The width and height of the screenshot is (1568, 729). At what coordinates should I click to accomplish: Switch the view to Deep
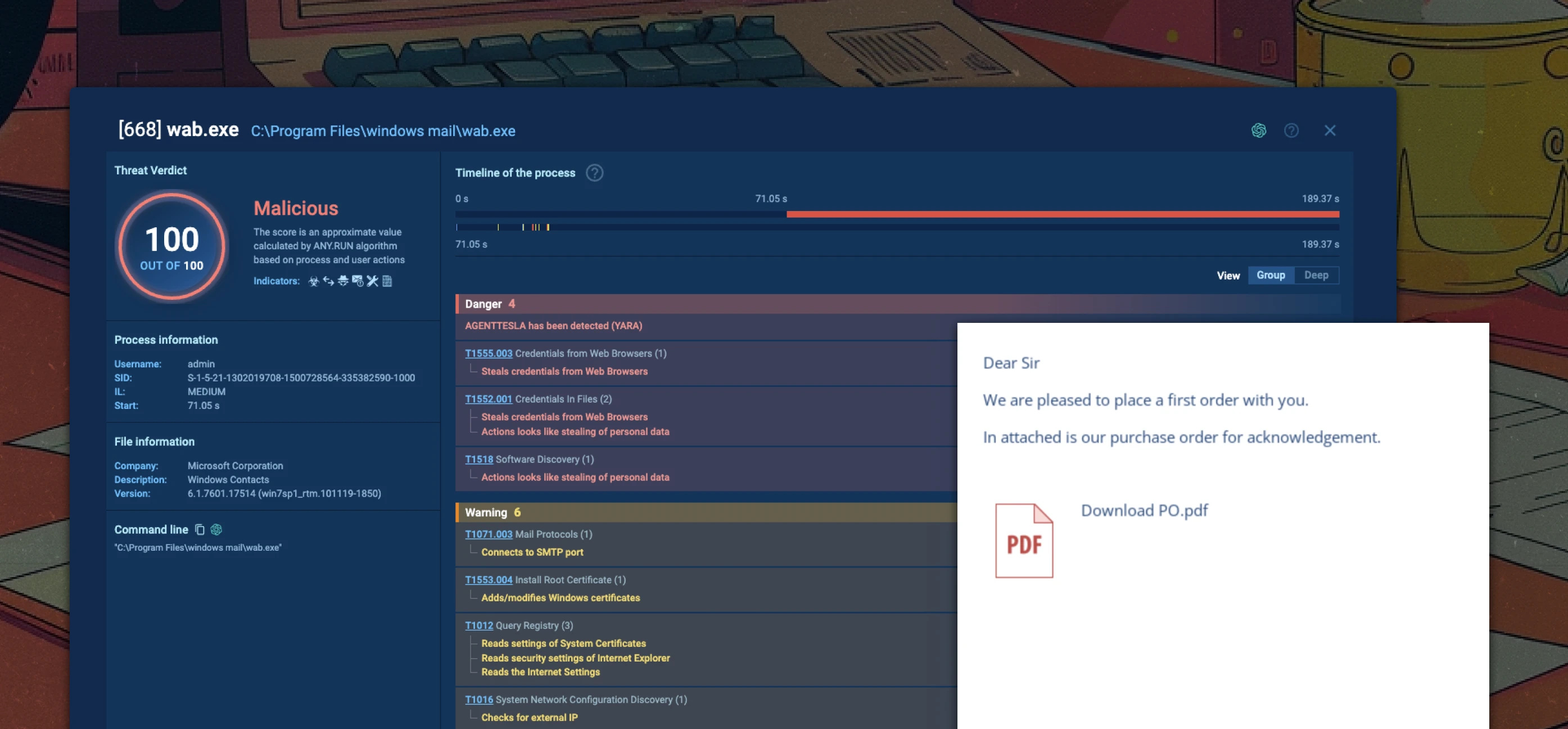pyautogui.click(x=1316, y=275)
